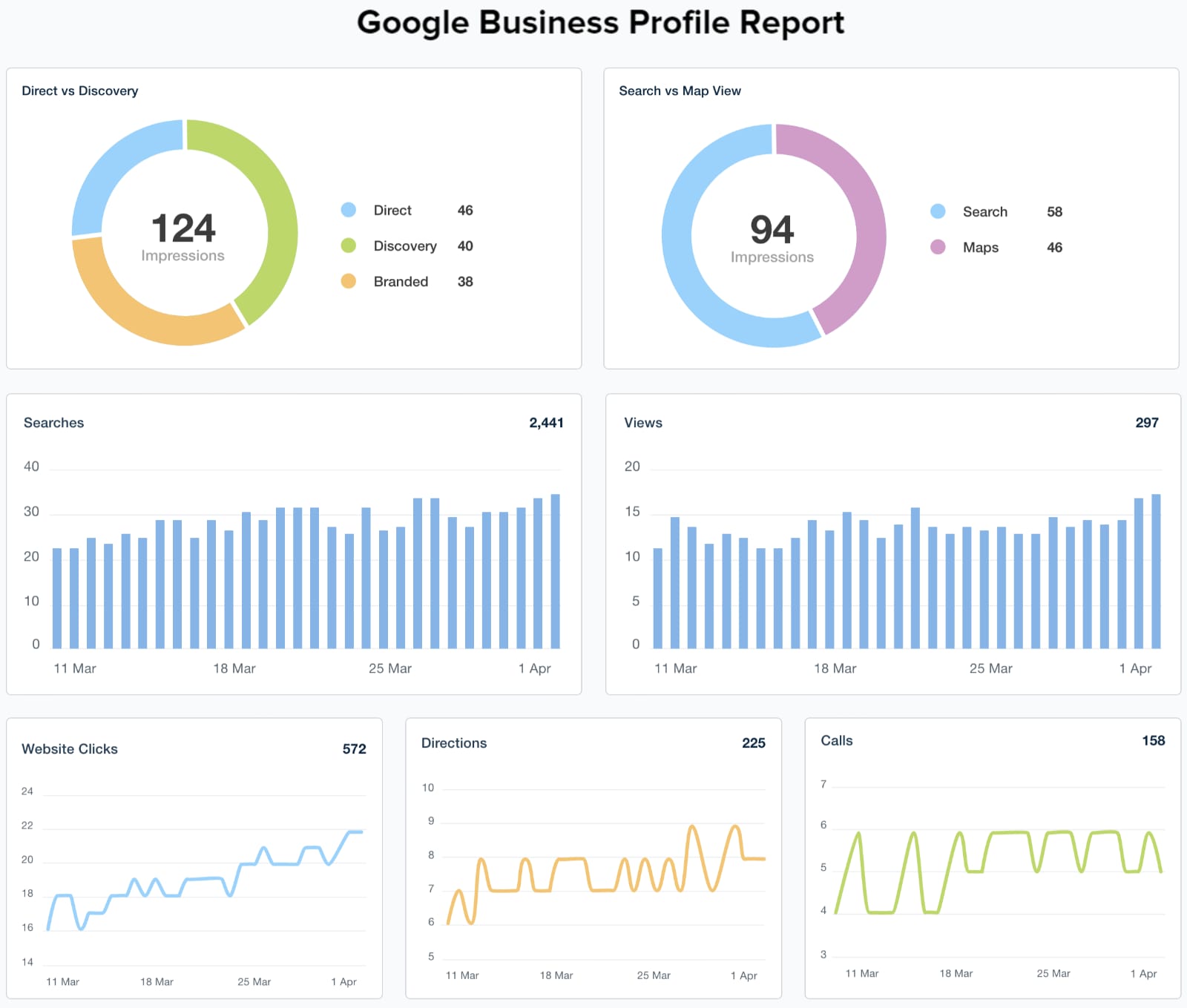This screenshot has width=1187, height=1008.
Task: Click the Discovery value 40
Action: pyautogui.click(x=465, y=246)
